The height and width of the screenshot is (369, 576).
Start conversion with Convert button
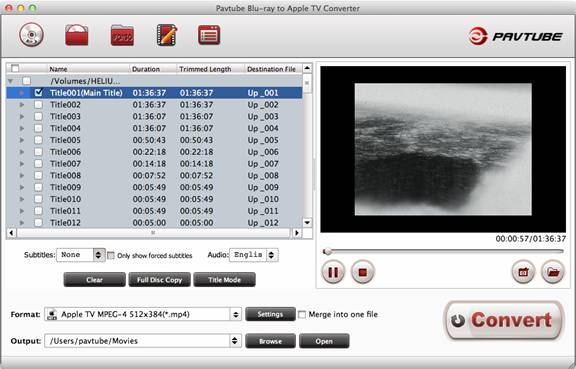tap(503, 320)
